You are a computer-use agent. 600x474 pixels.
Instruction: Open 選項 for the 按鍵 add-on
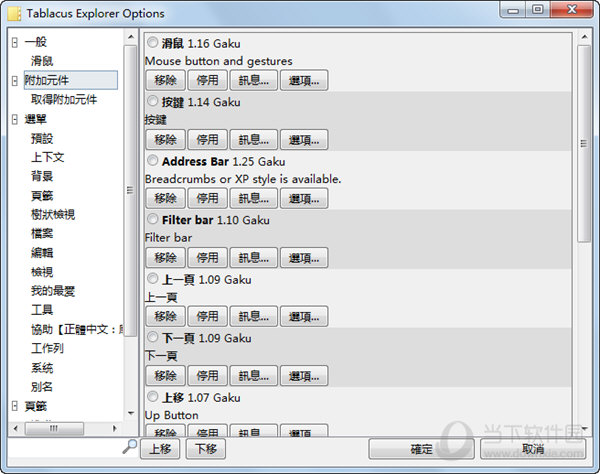[304, 140]
